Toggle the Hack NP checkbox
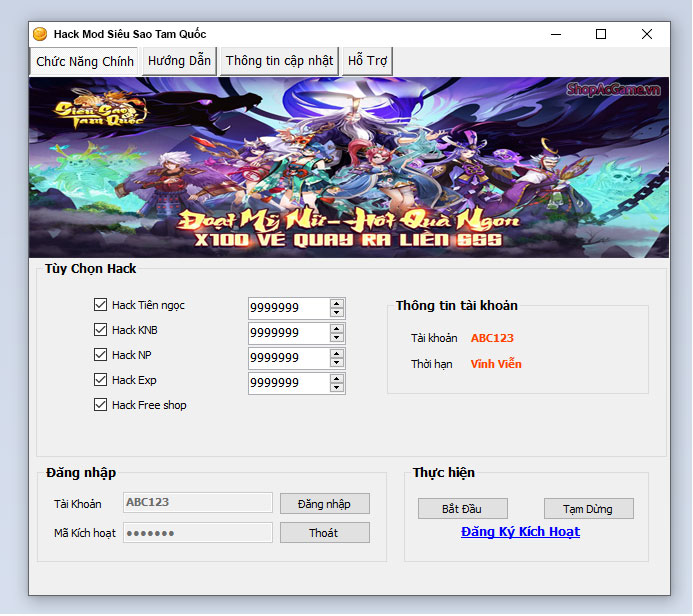Image resolution: width=693 pixels, height=616 pixels. point(100,354)
